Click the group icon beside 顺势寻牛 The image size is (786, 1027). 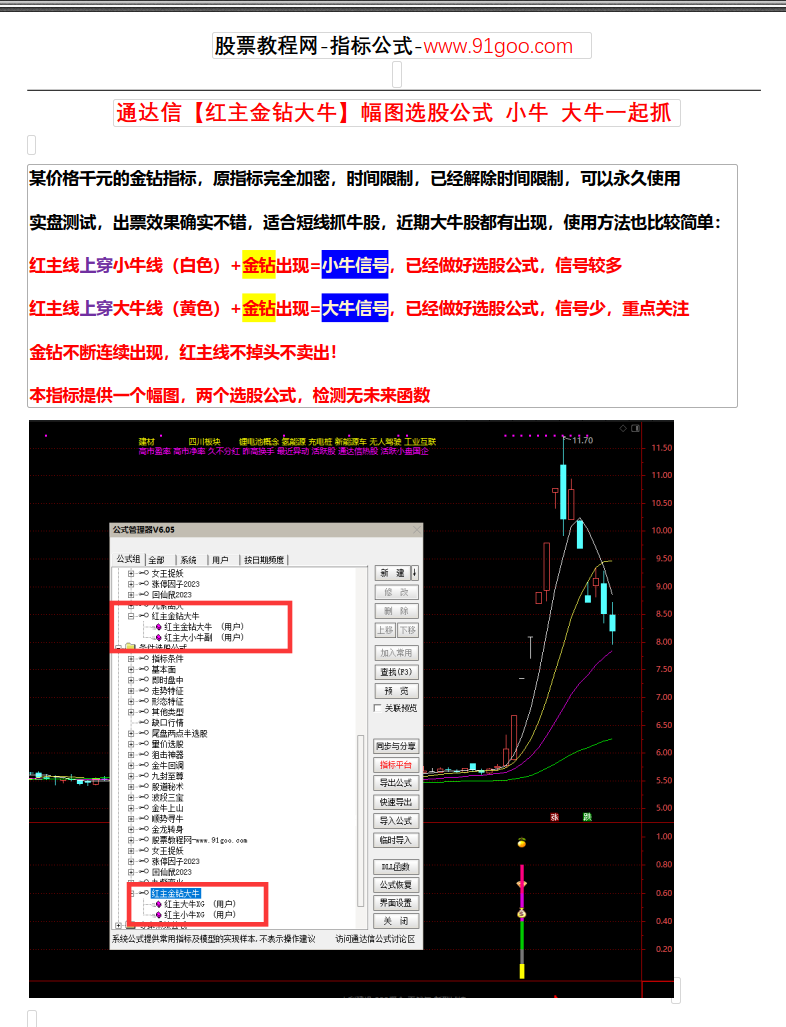(144, 819)
